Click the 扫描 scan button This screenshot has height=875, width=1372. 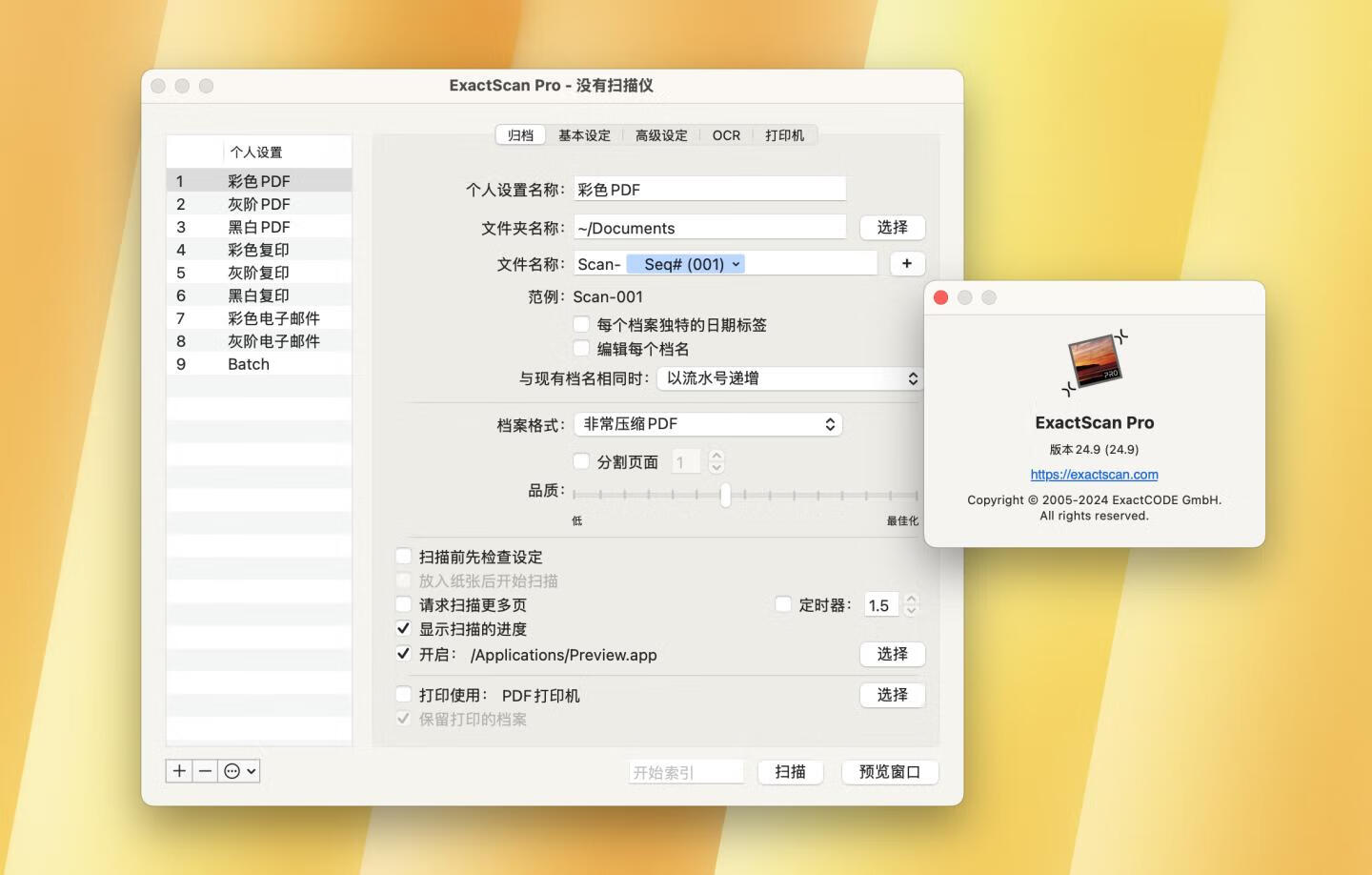coord(791,772)
